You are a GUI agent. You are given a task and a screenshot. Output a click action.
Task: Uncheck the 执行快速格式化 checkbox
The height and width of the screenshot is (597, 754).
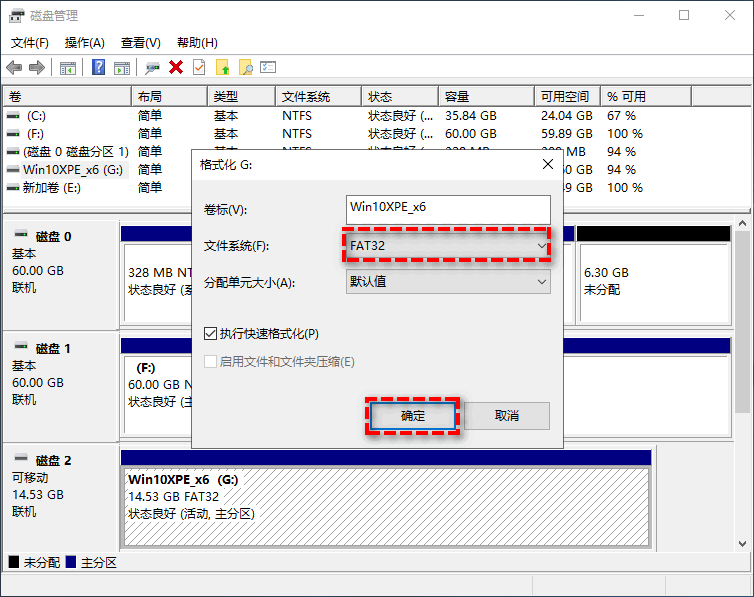point(210,333)
